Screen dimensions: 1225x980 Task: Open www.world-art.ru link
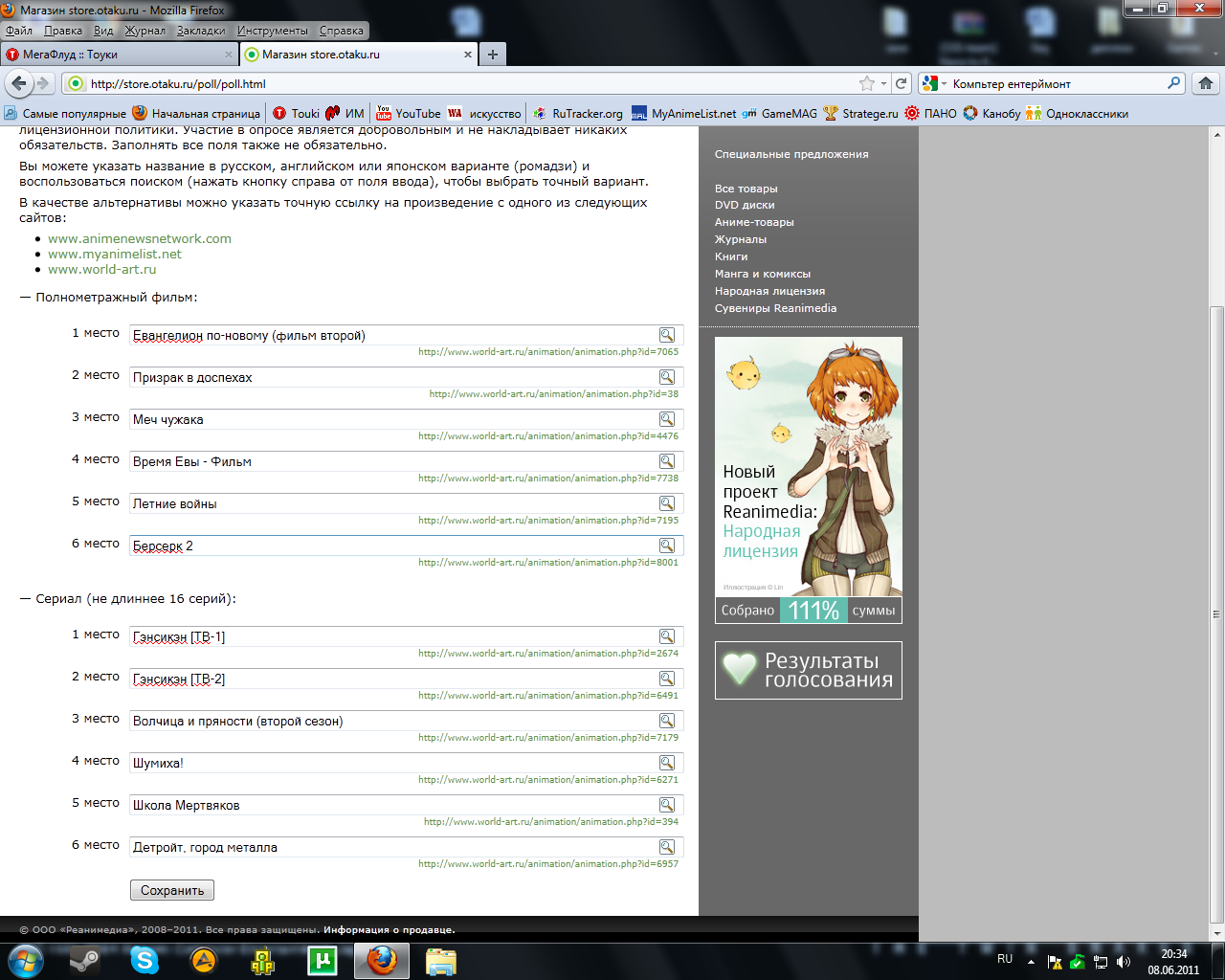click(102, 269)
